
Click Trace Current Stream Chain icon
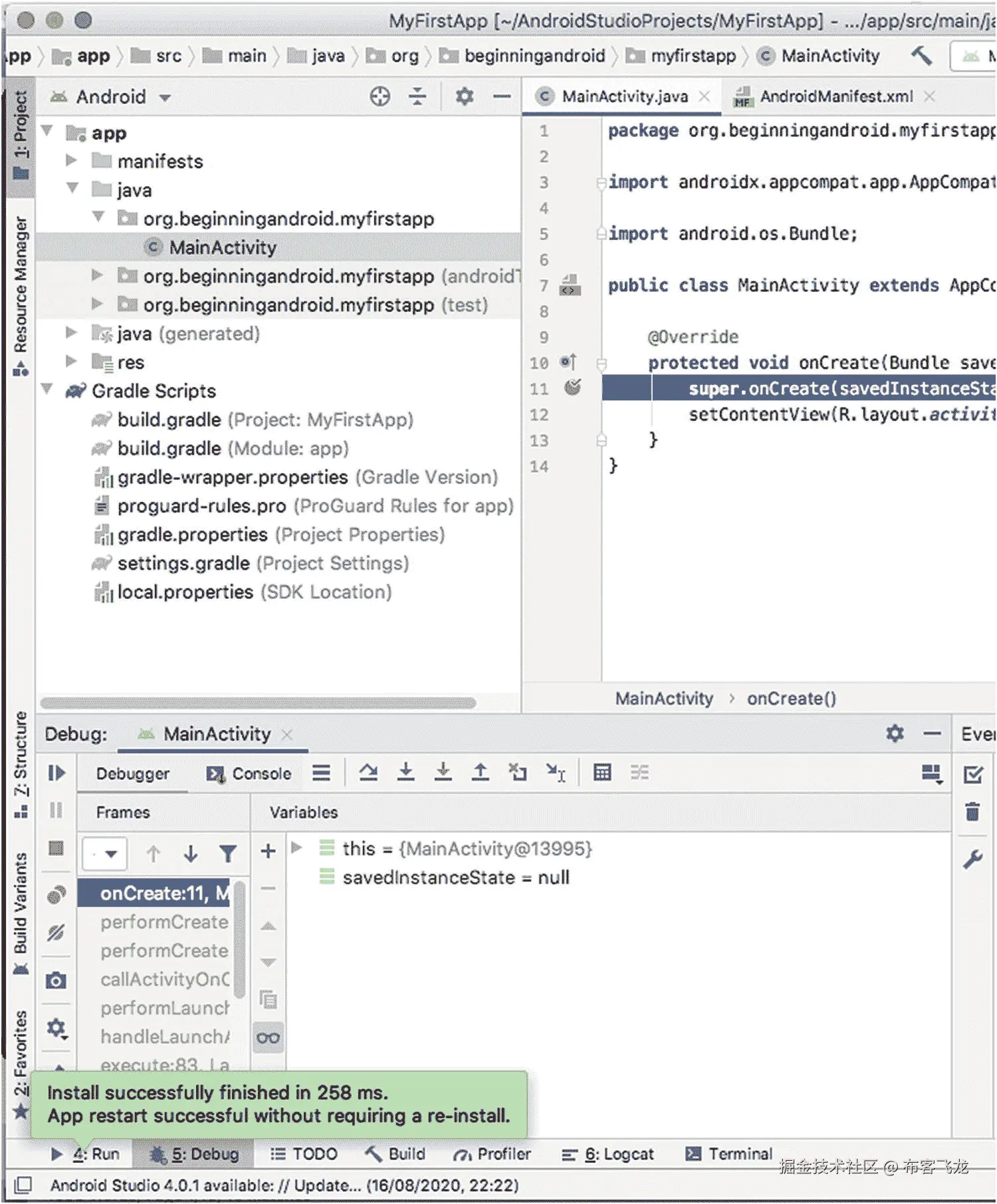(x=639, y=773)
